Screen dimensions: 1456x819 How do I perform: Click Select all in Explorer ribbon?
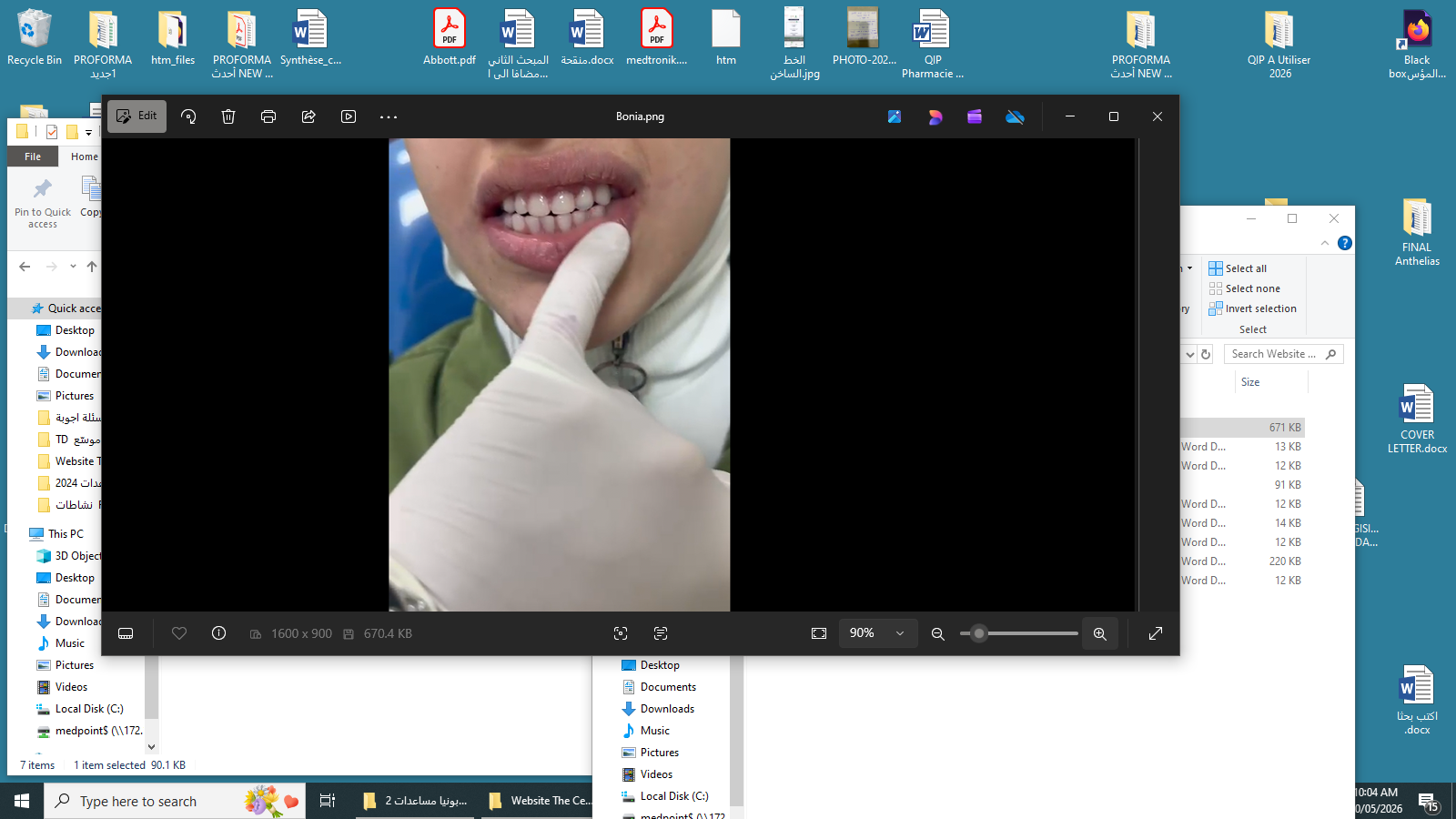(x=1238, y=268)
